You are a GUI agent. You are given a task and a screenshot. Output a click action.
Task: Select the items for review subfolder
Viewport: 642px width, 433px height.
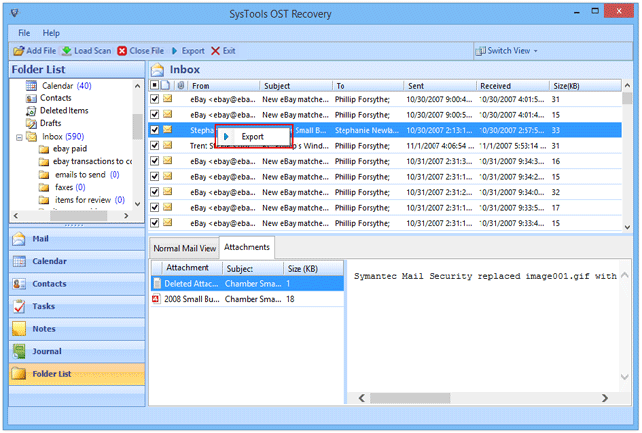click(x=82, y=200)
